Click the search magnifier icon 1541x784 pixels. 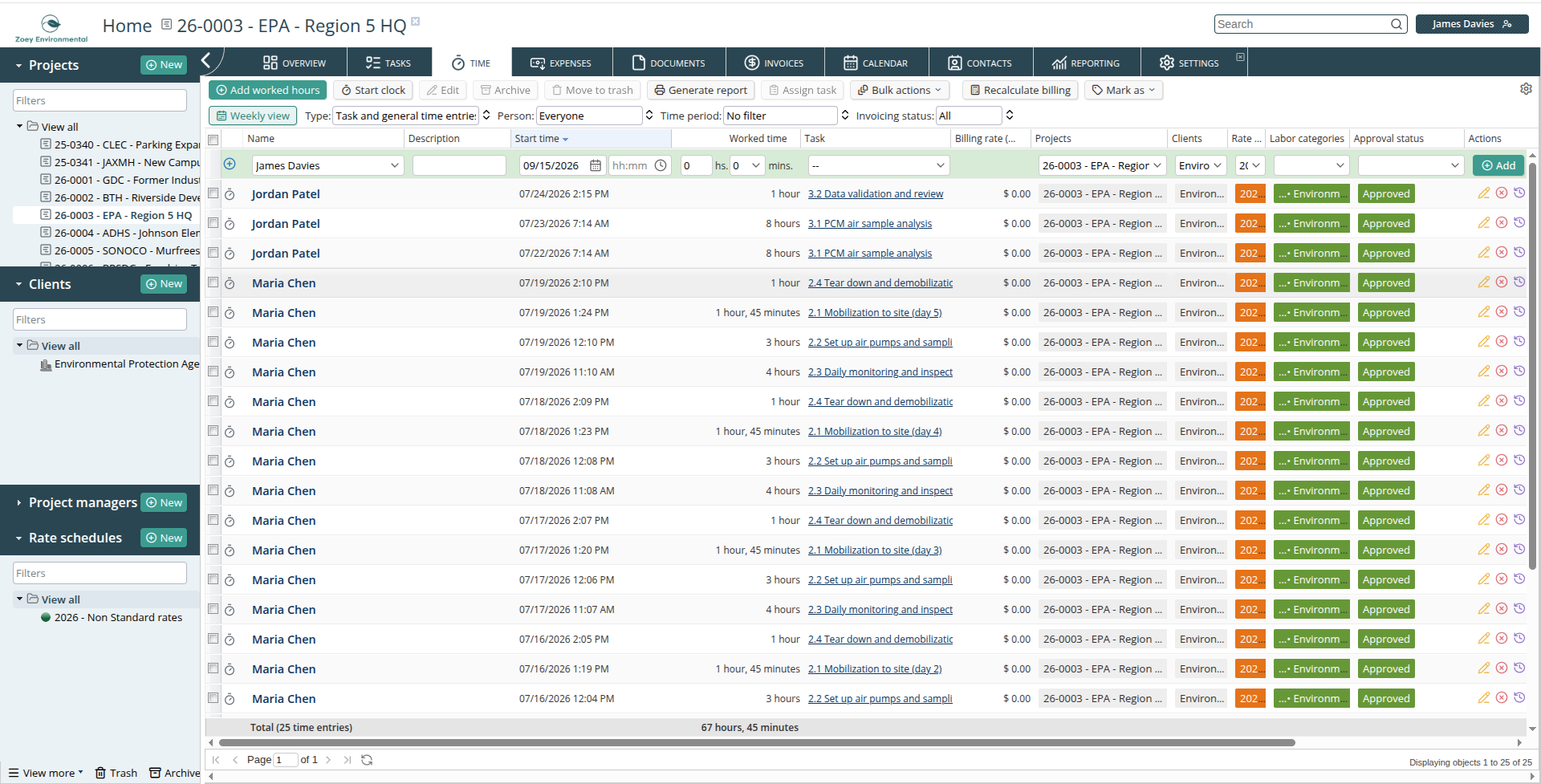1397,24
